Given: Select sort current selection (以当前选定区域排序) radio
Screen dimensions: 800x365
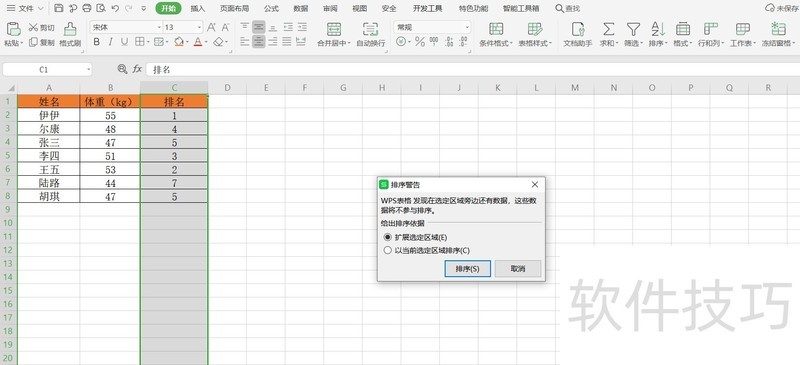Looking at the screenshot, I should tap(388, 250).
